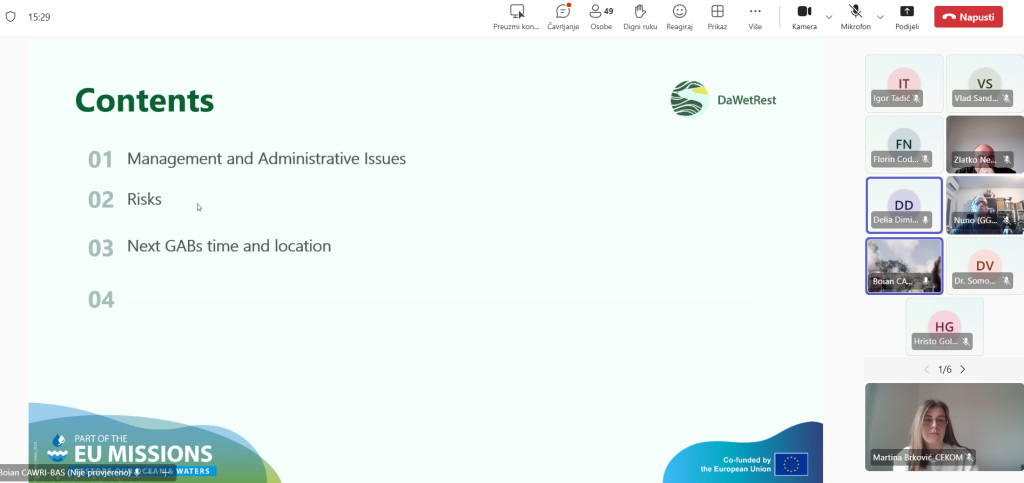Go to next participants page arrow
This screenshot has width=1024, height=483.
coord(963,369)
